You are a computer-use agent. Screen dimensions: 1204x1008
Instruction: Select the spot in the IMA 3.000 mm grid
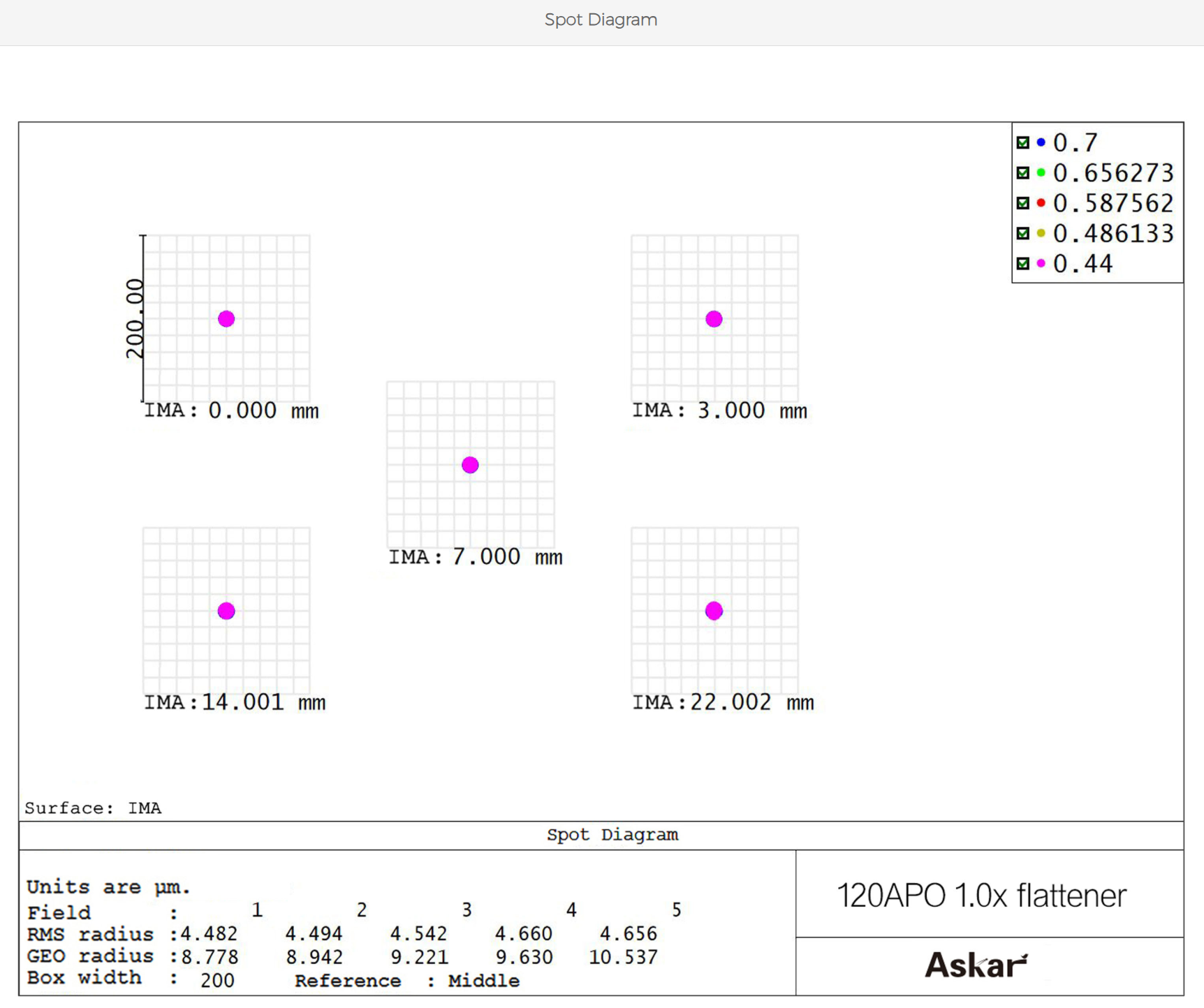(x=714, y=319)
